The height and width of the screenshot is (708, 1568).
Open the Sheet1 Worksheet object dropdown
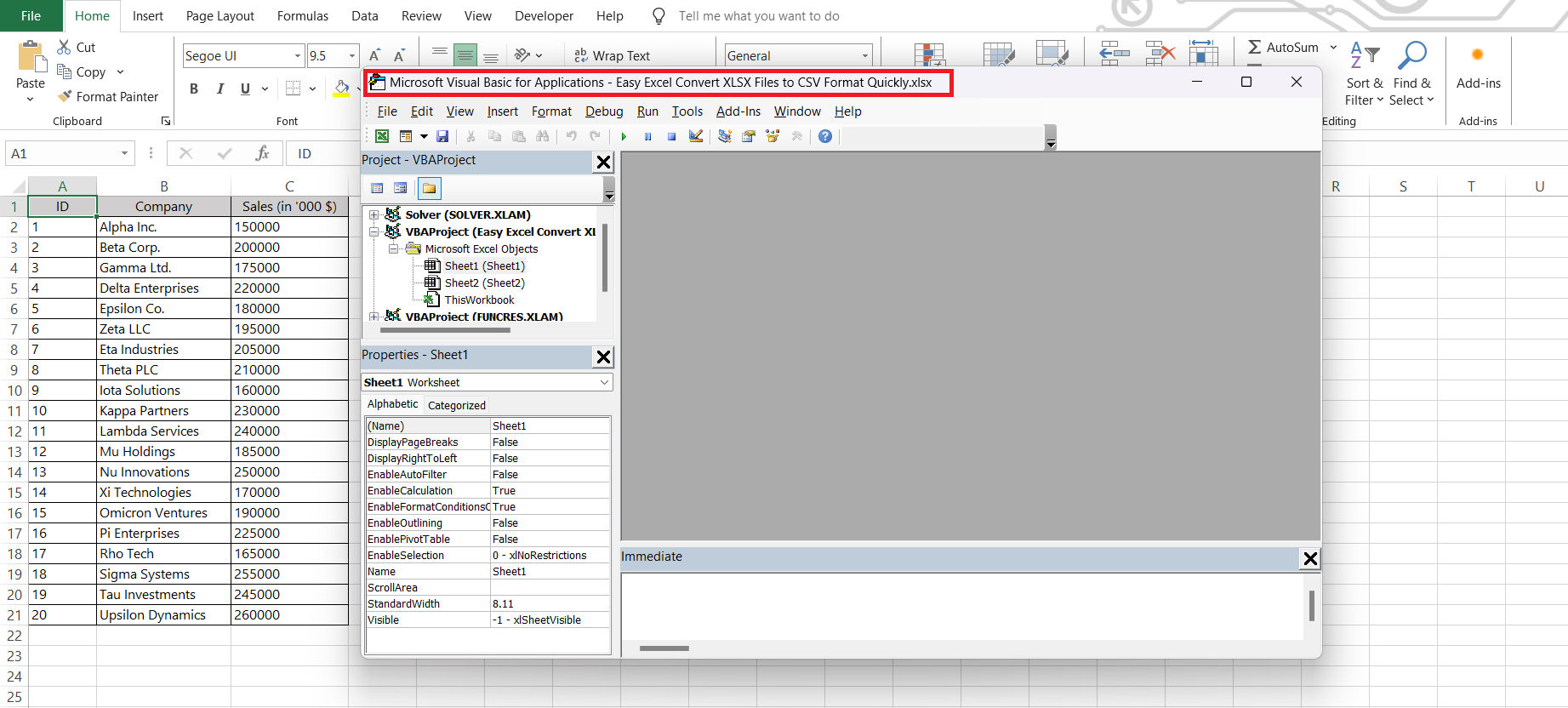click(604, 382)
